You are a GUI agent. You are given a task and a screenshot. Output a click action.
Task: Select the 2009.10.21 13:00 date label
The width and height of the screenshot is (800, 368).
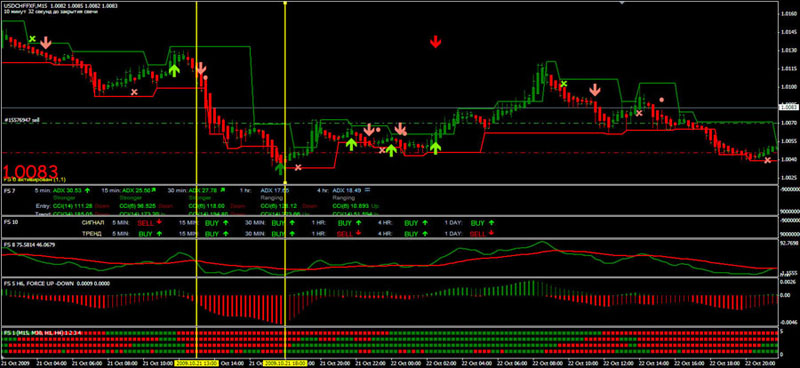(x=197, y=363)
